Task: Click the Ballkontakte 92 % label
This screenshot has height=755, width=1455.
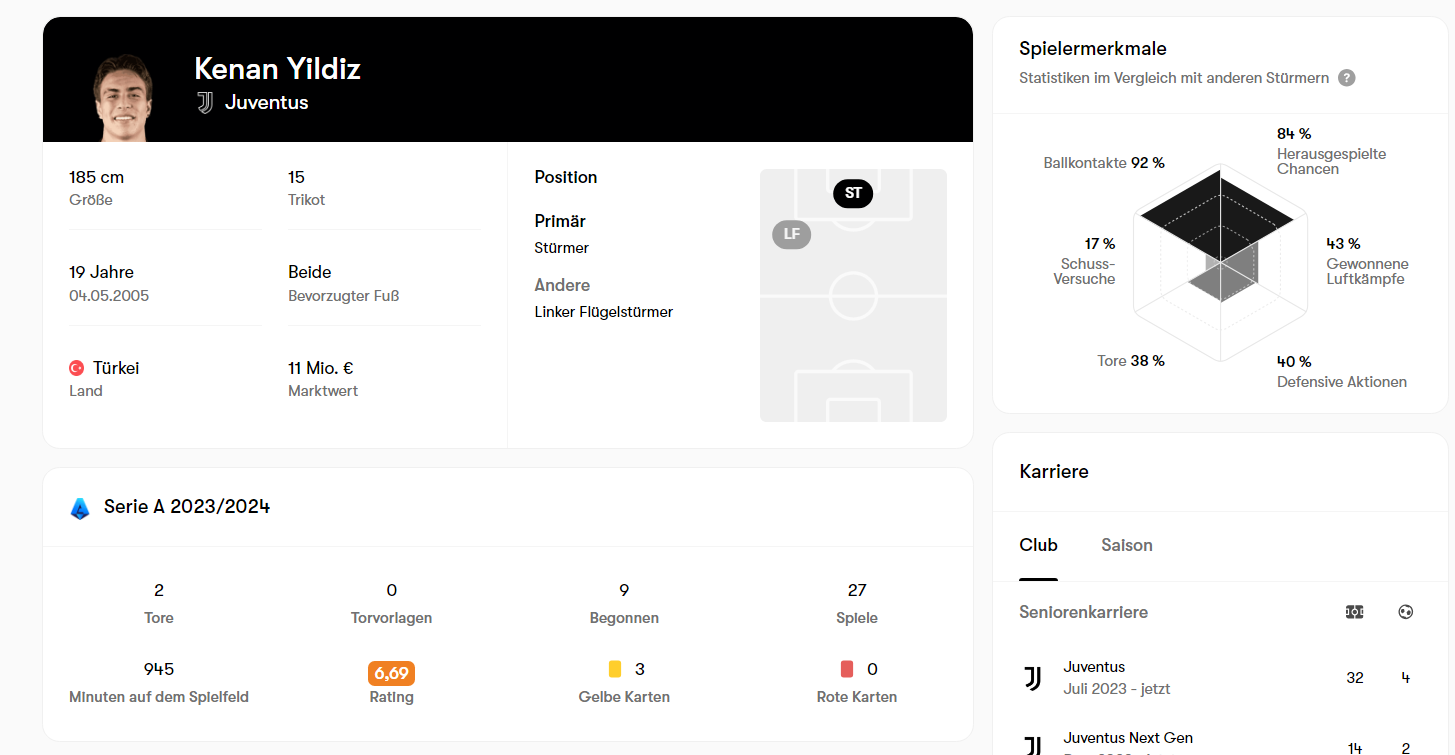Action: click(1104, 162)
